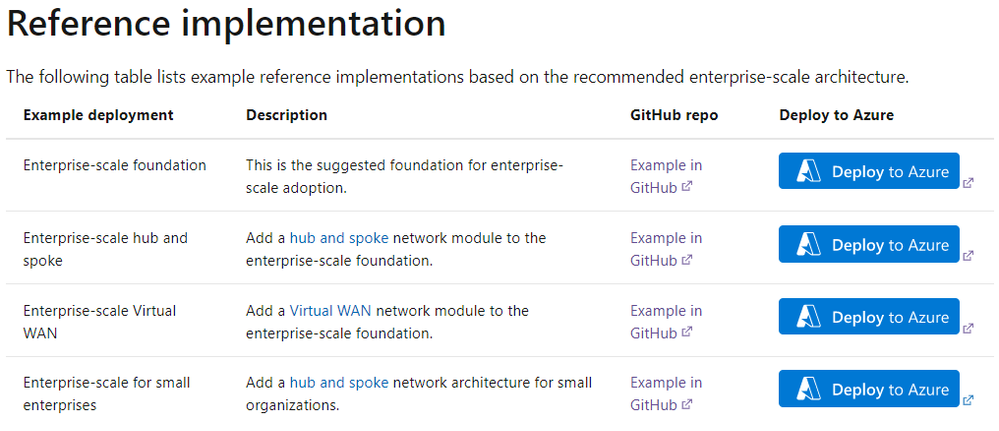Click Deploy to Azure for small enterprises
This screenshot has width=999, height=431.
pos(869,389)
